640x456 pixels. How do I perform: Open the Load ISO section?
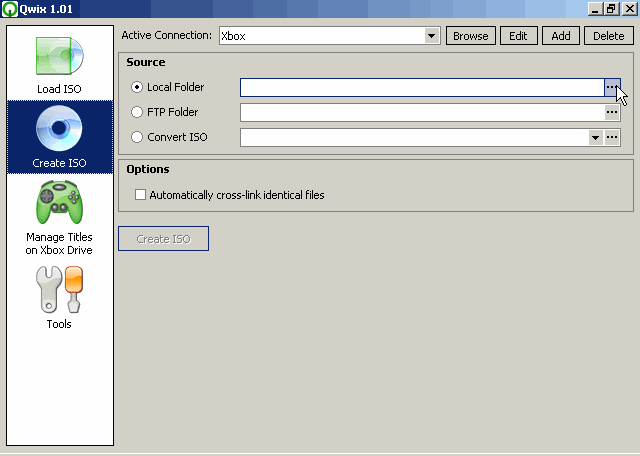[x=60, y=64]
